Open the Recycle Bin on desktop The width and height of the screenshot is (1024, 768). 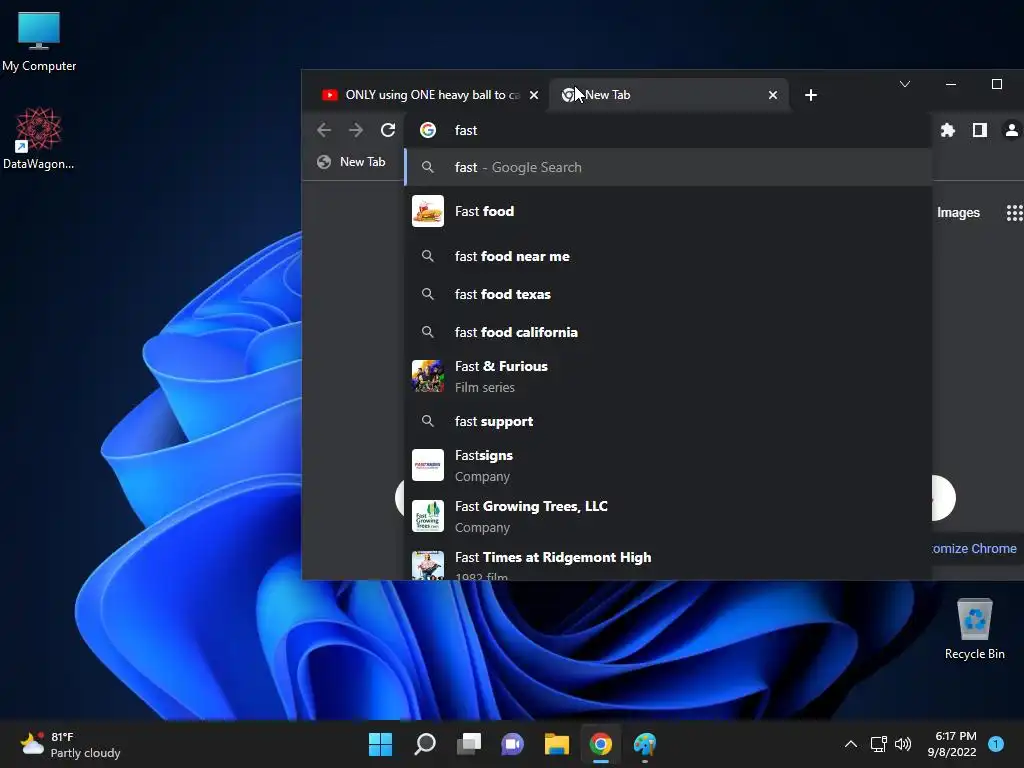click(x=974, y=628)
